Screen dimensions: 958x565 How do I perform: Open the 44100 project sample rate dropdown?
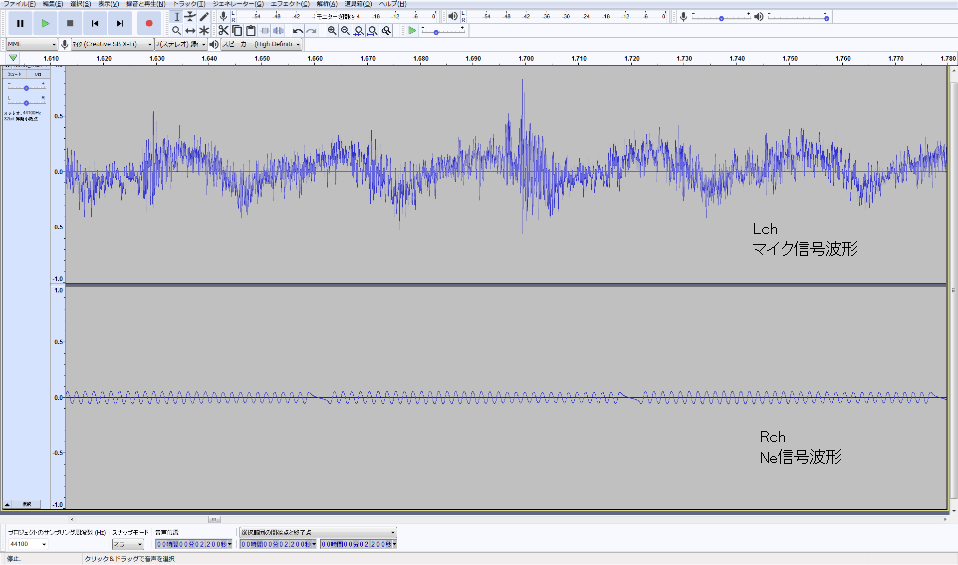(28, 544)
